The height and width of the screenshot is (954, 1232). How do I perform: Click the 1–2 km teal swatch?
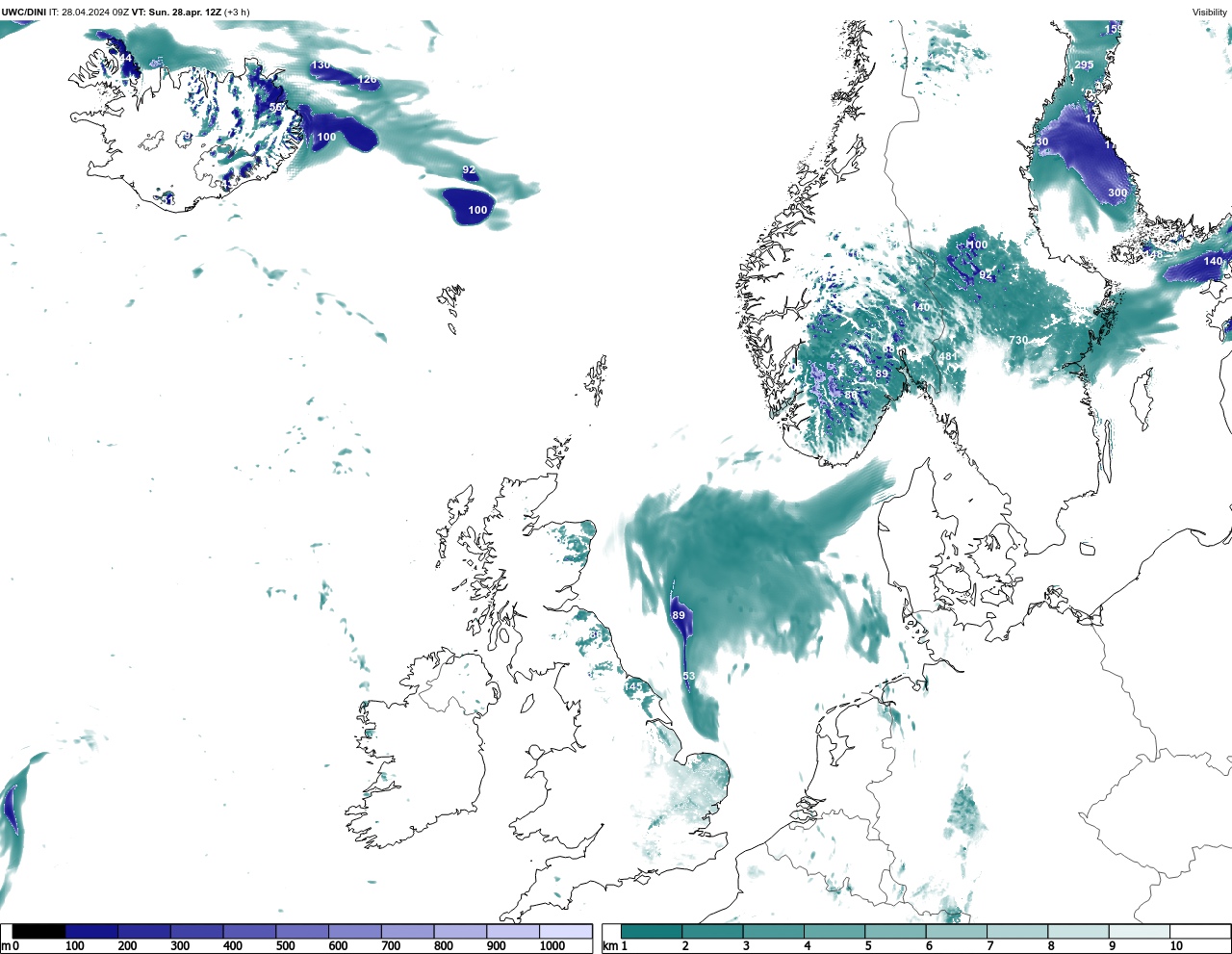pos(652,932)
